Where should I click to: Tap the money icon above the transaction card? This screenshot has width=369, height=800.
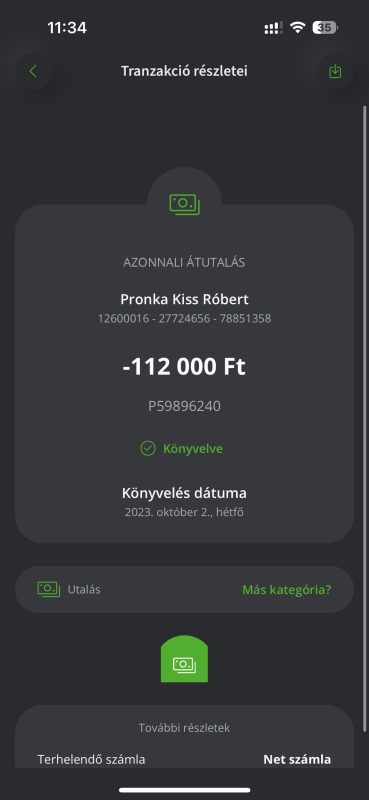click(x=184, y=205)
